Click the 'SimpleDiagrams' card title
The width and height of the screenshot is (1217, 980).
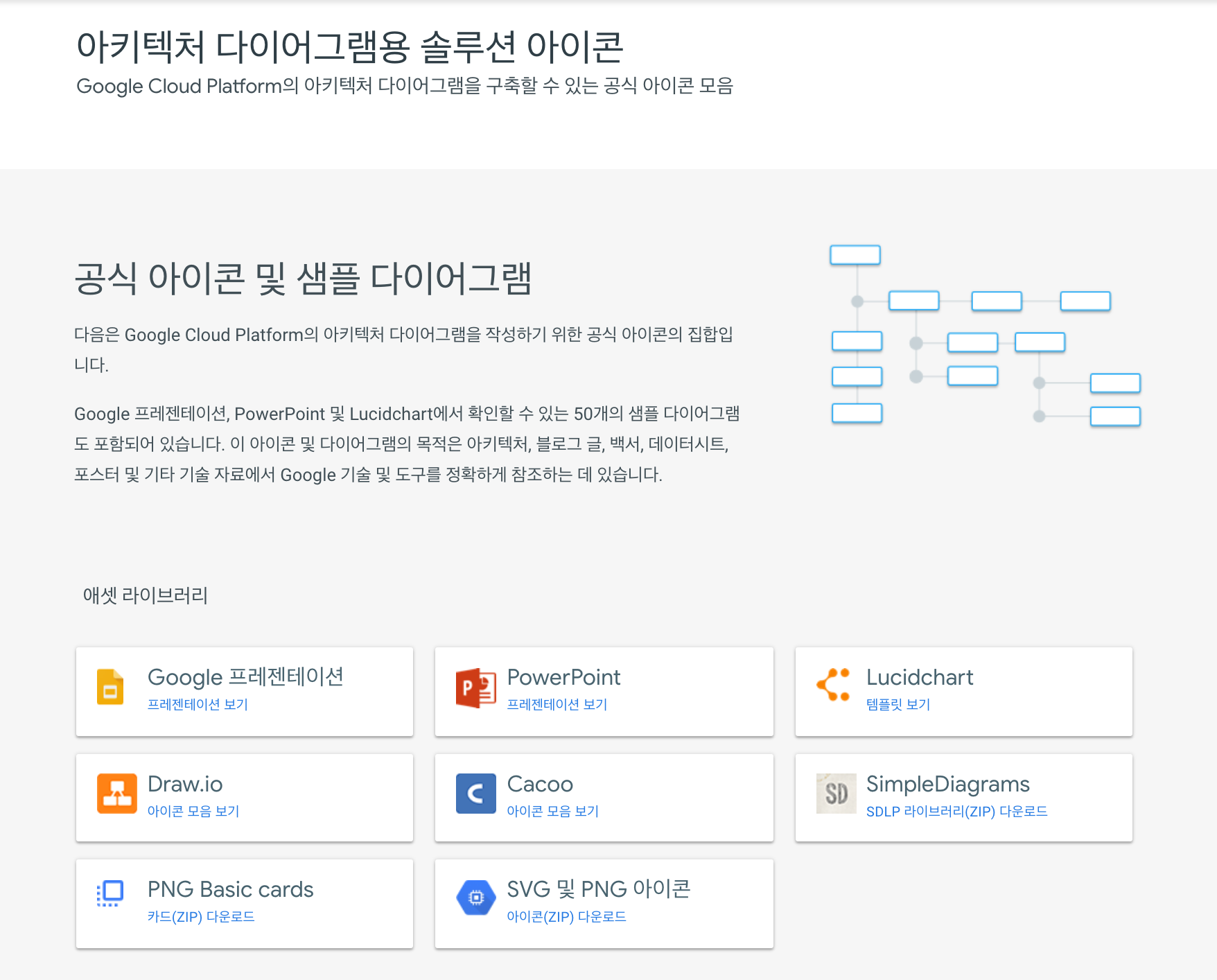coord(947,784)
